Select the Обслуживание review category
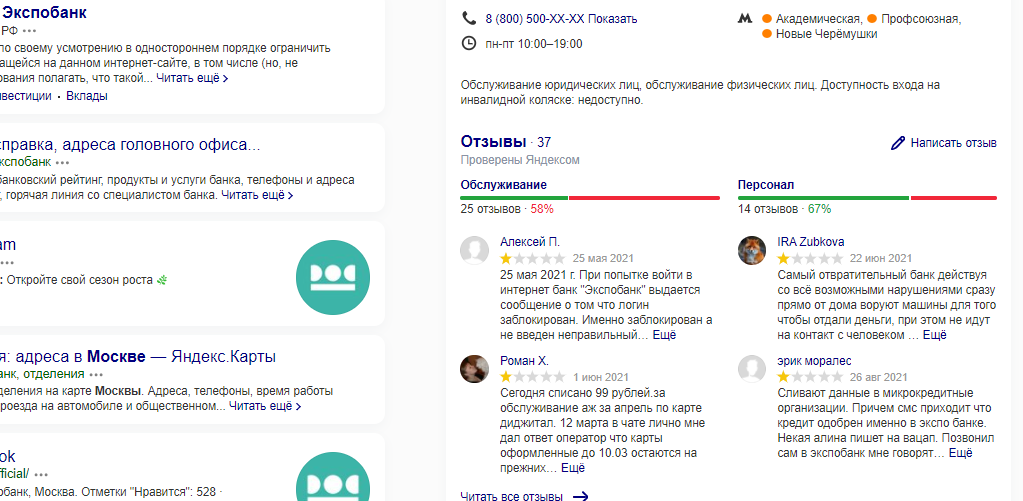Viewport: 1023px width, 501px height. [x=504, y=185]
